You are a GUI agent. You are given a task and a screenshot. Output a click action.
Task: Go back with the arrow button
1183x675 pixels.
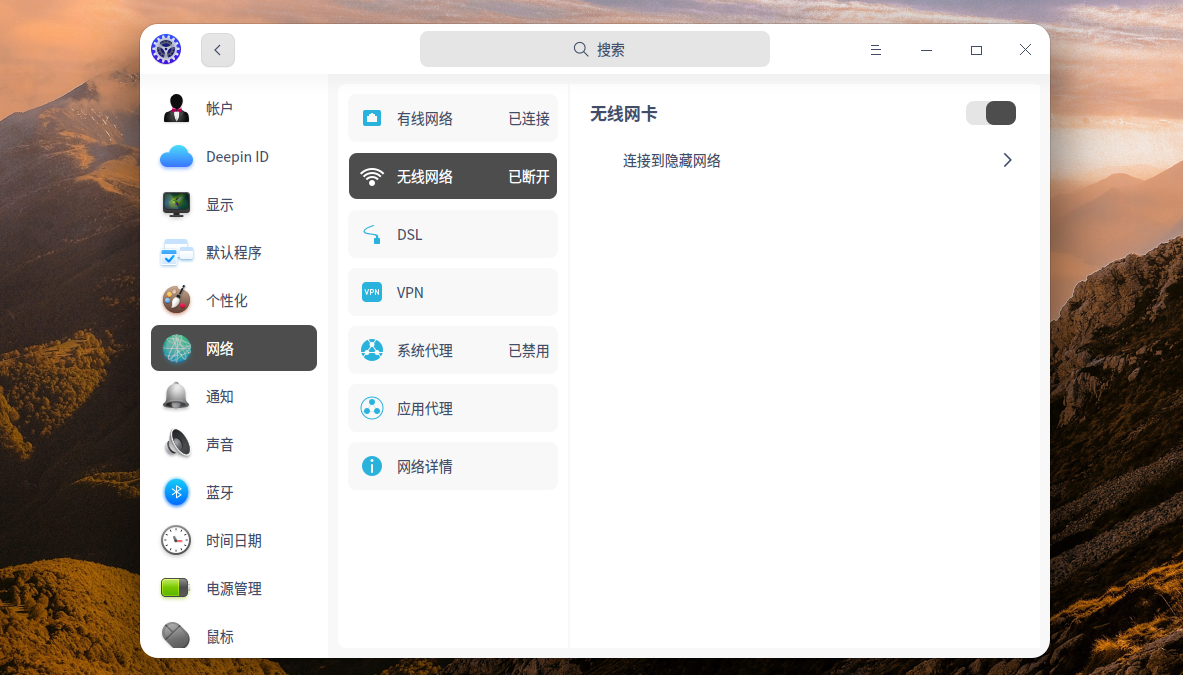click(x=217, y=50)
